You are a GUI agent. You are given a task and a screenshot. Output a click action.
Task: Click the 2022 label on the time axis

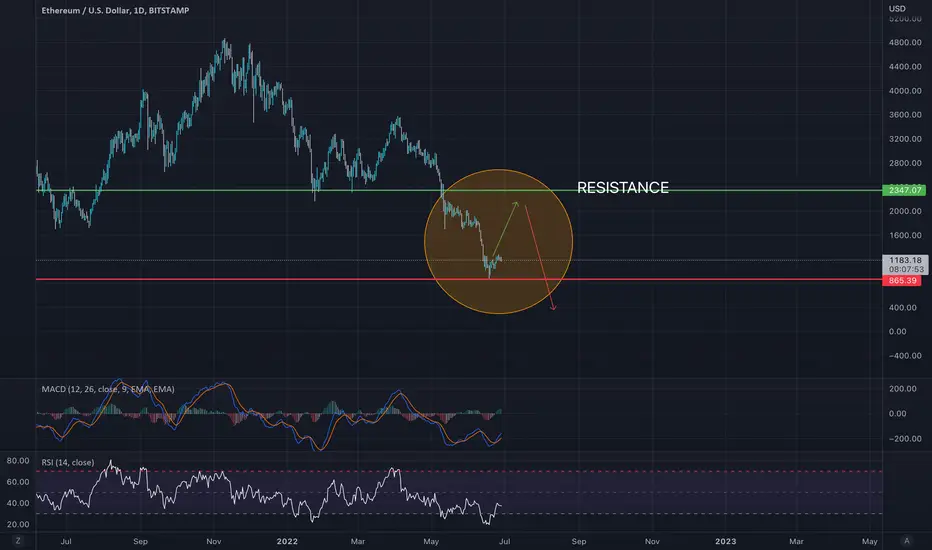point(287,541)
